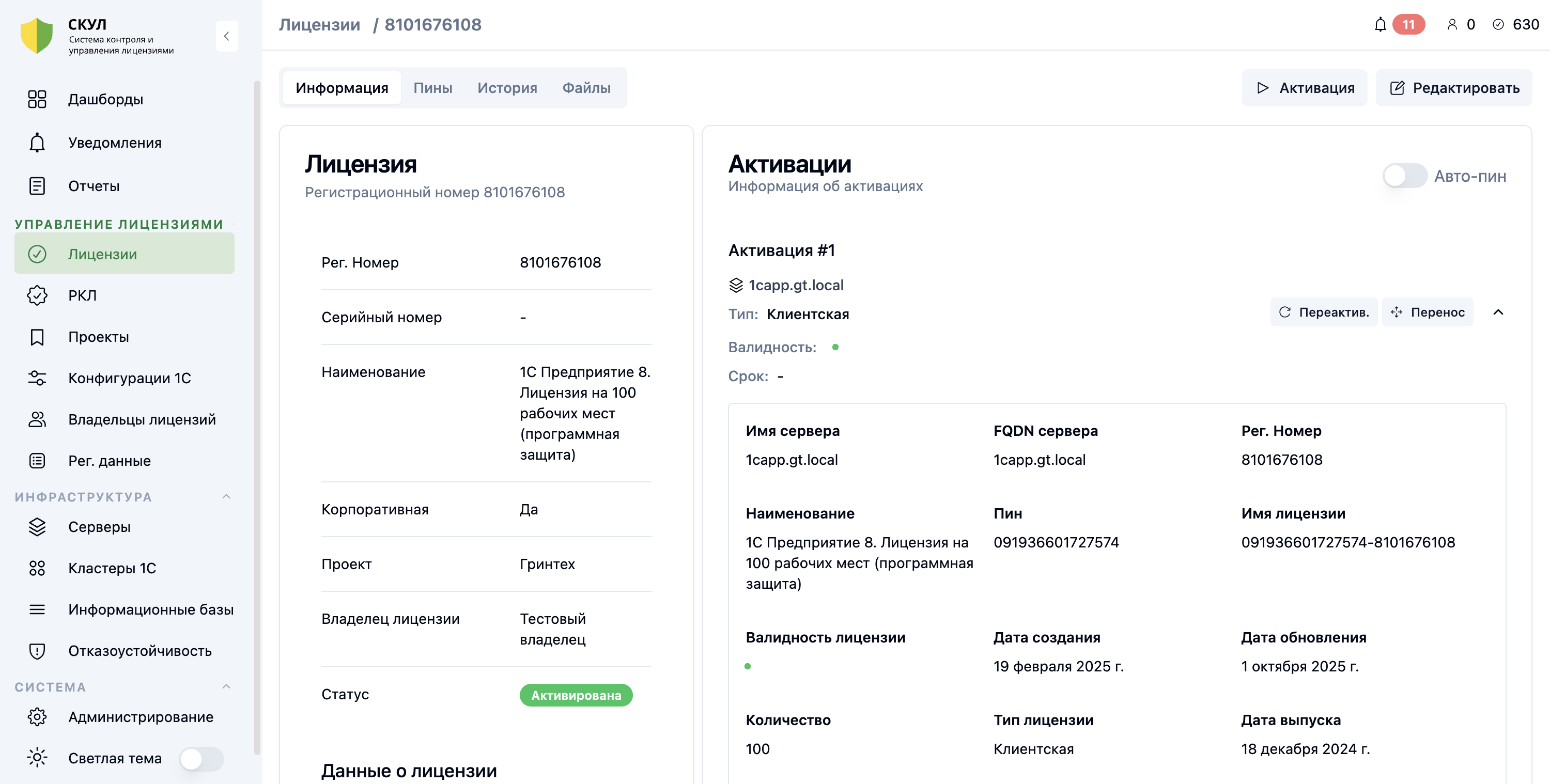Collapse the Инфраструктура sidebar section

(226, 497)
